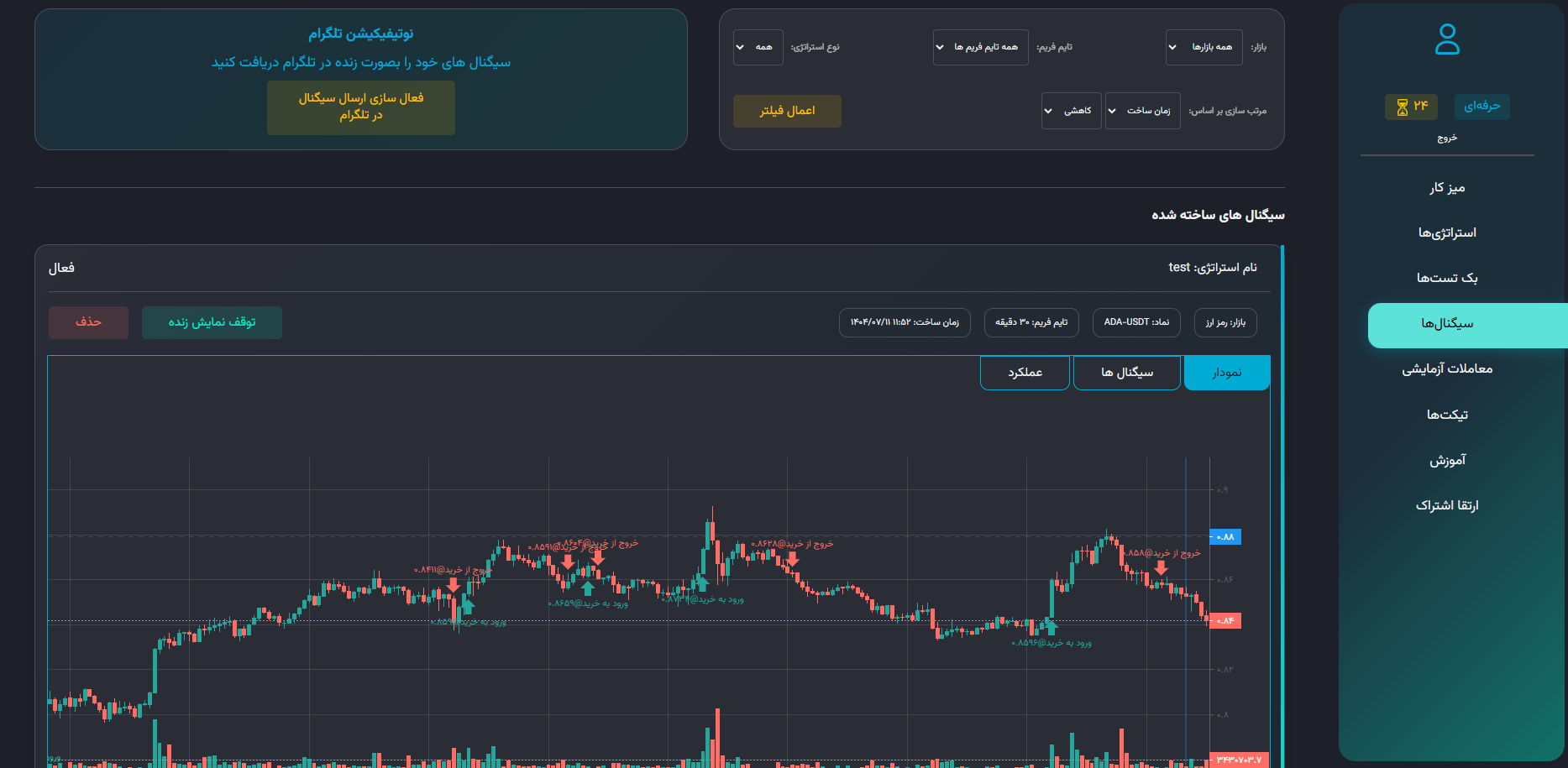Expand the timeframe (تایم فریم) dropdown

(x=980, y=48)
